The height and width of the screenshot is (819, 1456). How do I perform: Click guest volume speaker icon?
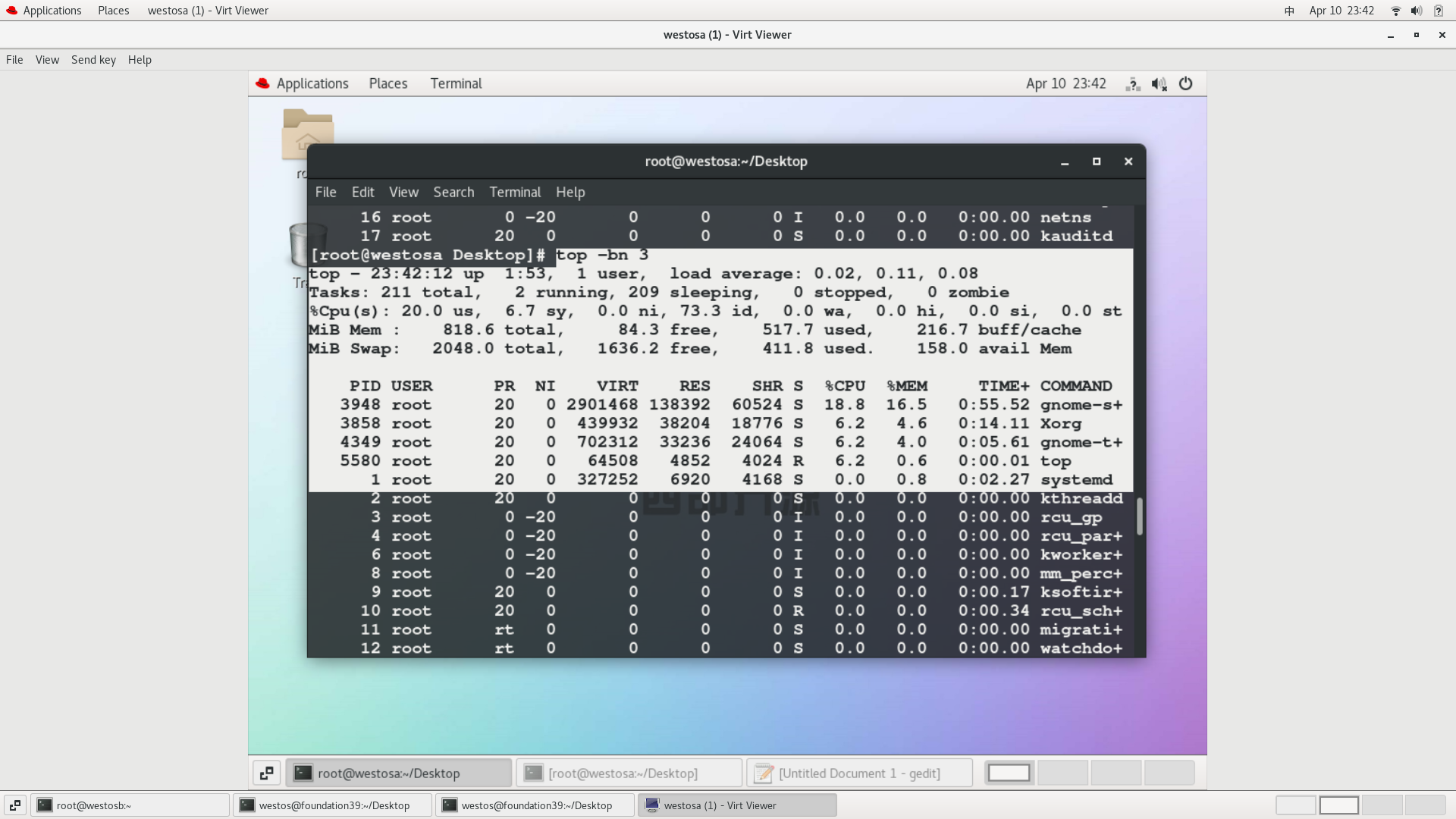pos(1159,84)
